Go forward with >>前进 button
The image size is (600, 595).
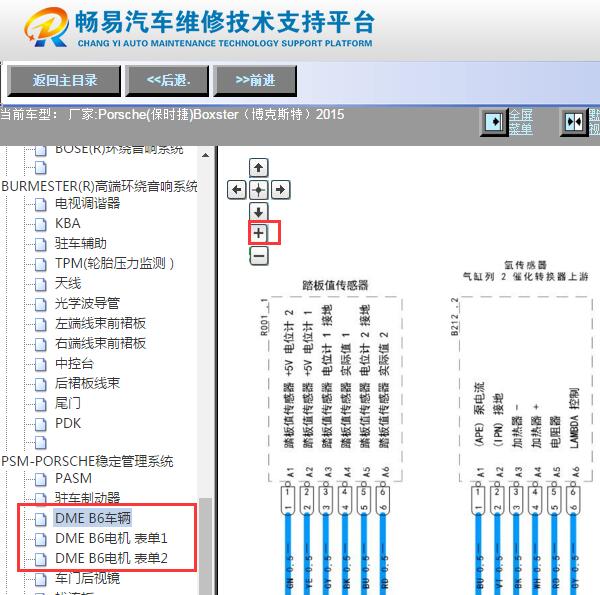(x=255, y=81)
